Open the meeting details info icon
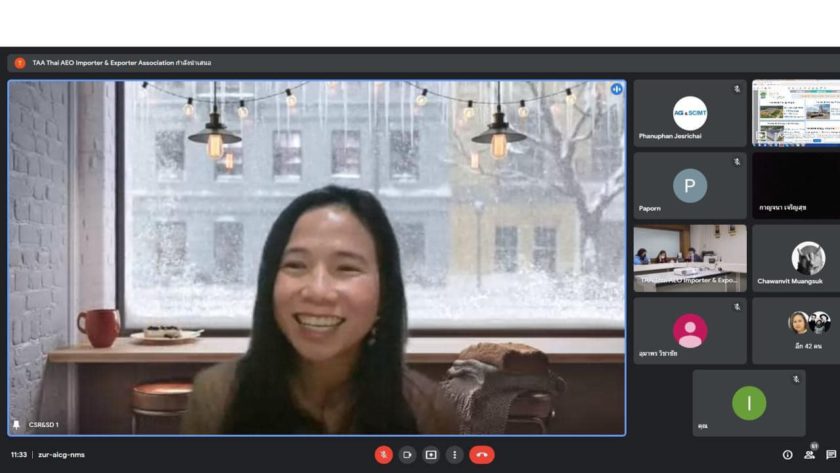This screenshot has height=473, width=840. coord(787,455)
